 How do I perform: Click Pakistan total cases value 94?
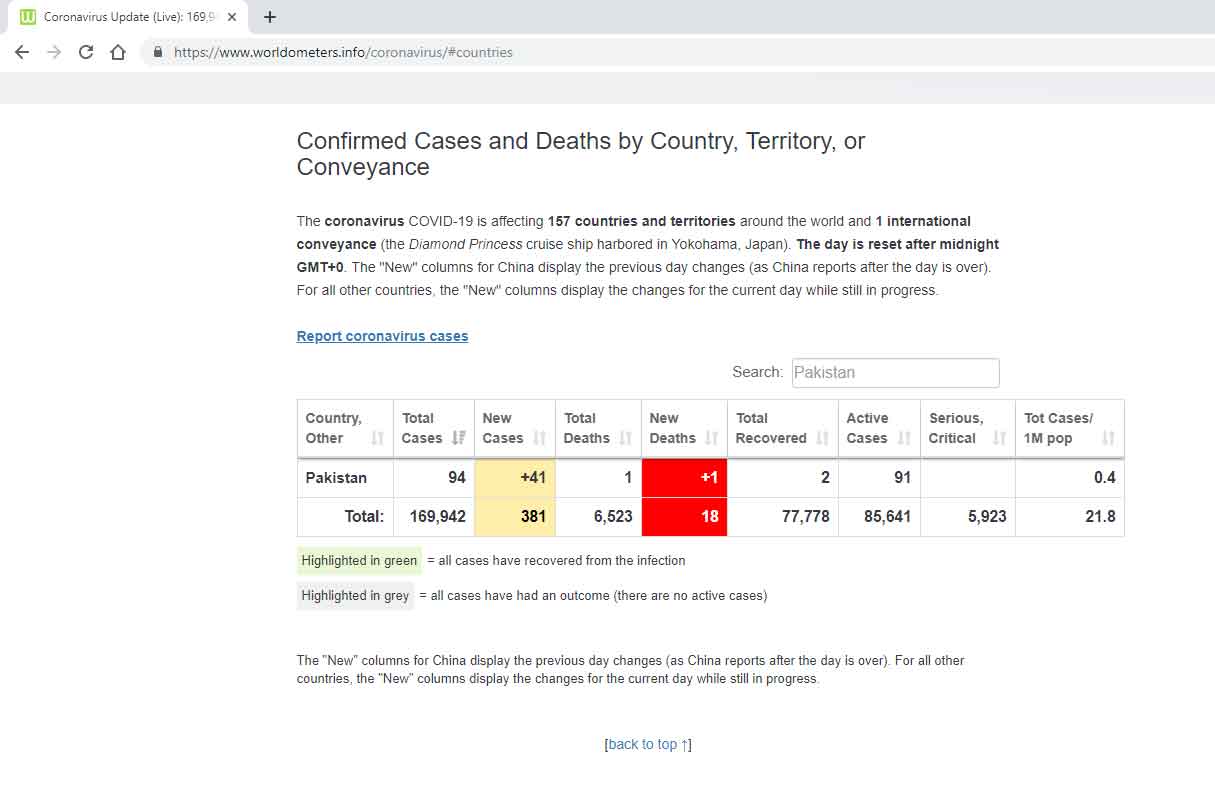coord(457,478)
